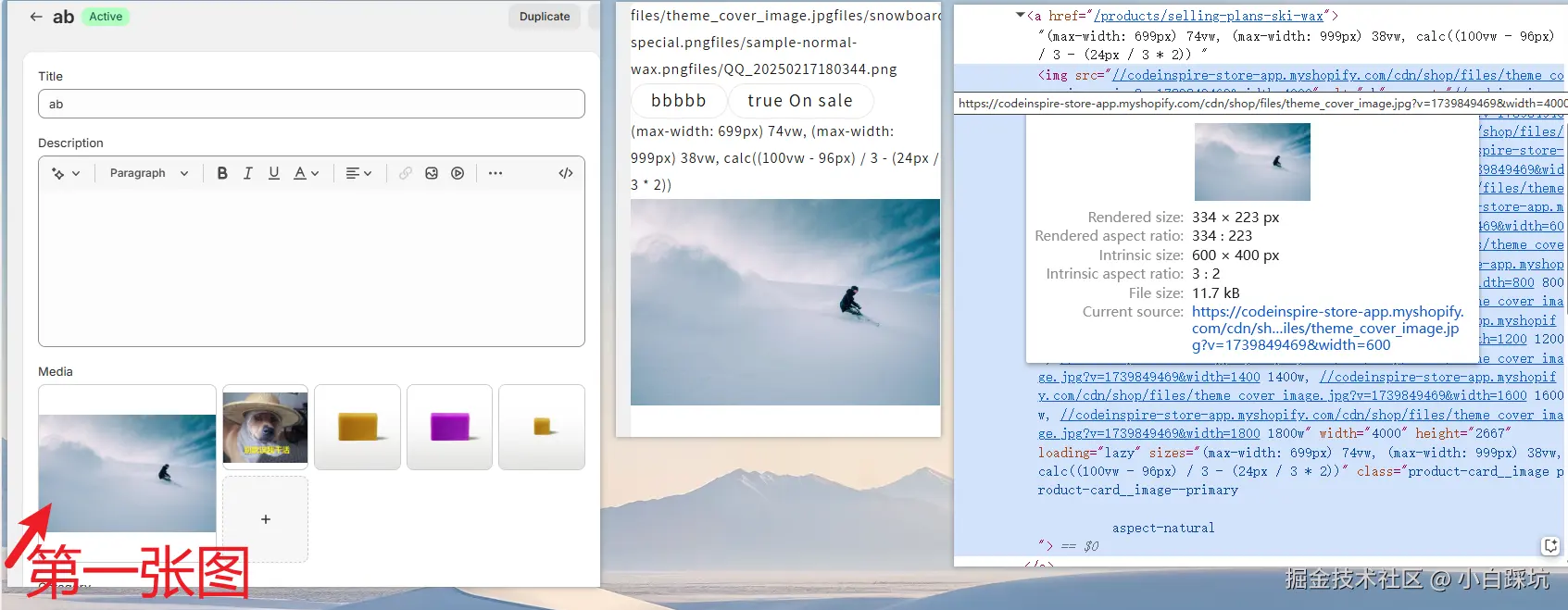Screen dimensions: 1568x610
Task: Click the back arrow next to ab
Action: coord(36,17)
